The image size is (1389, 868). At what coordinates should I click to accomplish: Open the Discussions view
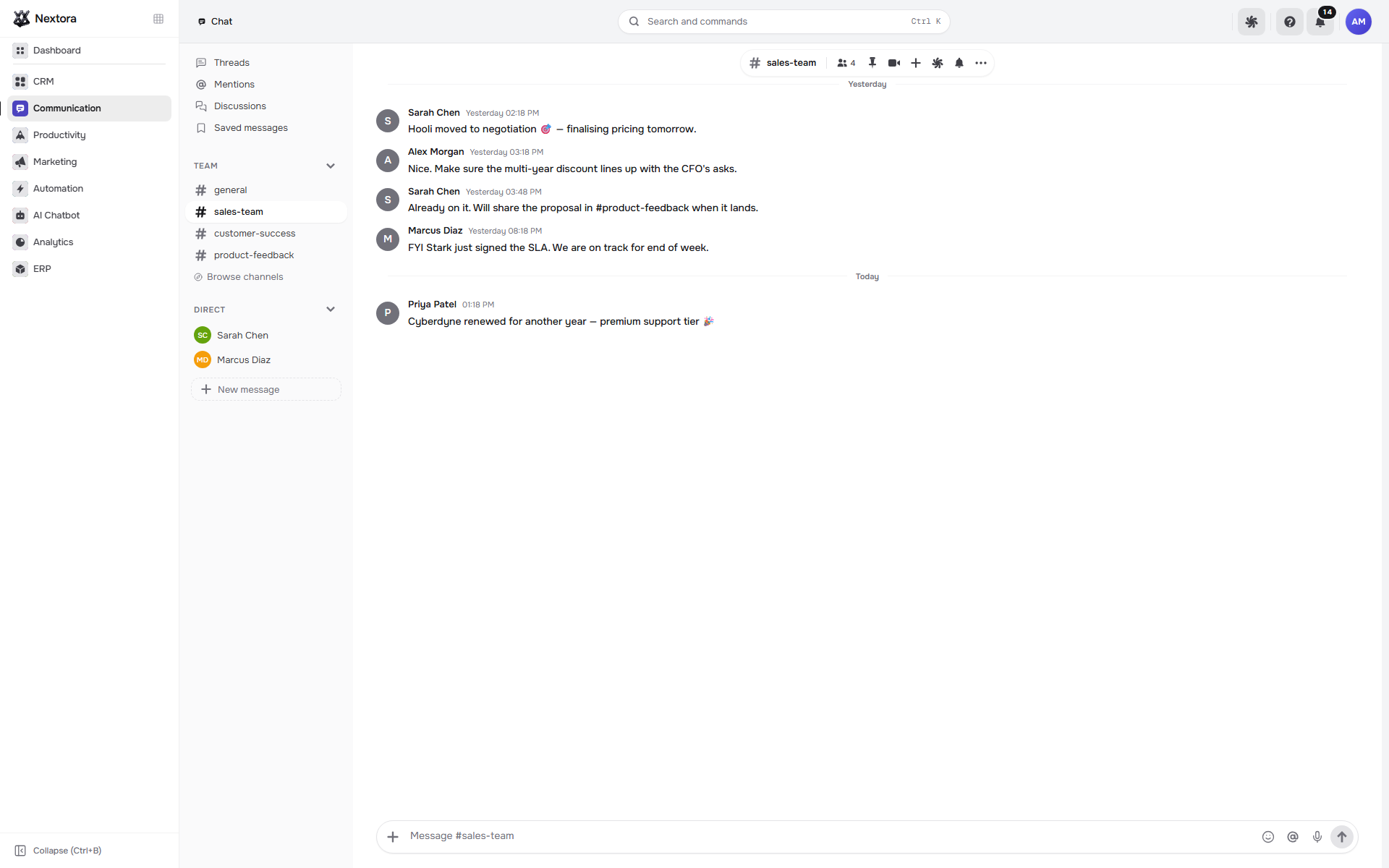click(266, 106)
